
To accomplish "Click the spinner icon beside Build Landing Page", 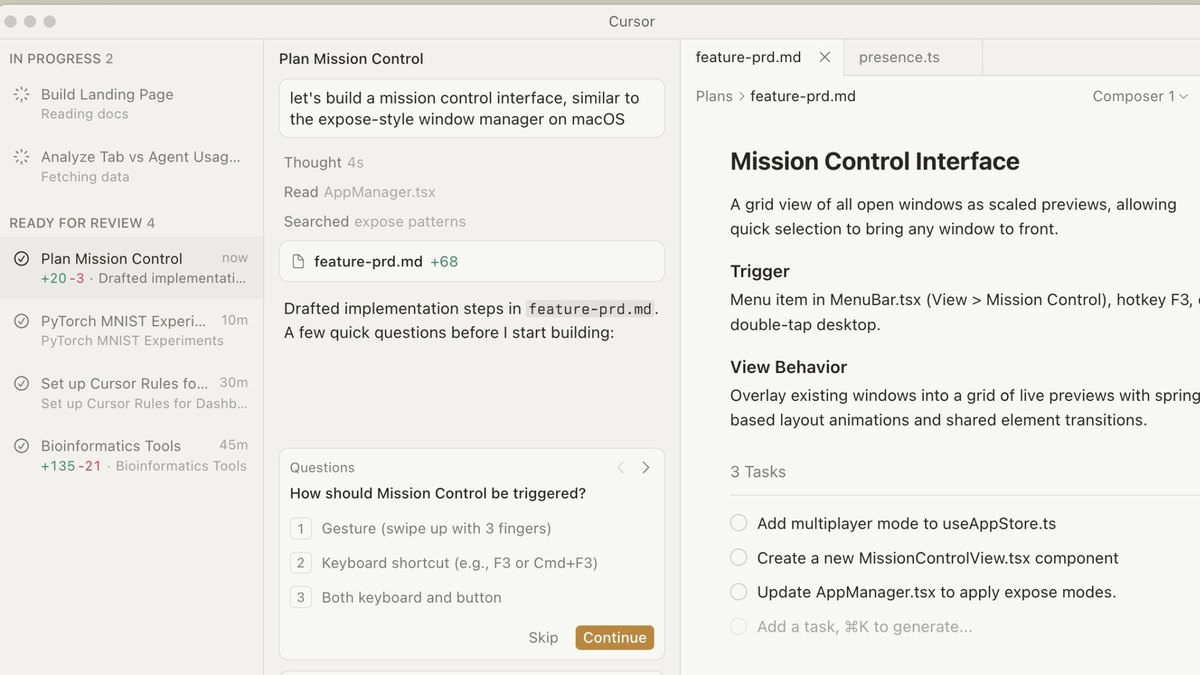I will click(21, 95).
